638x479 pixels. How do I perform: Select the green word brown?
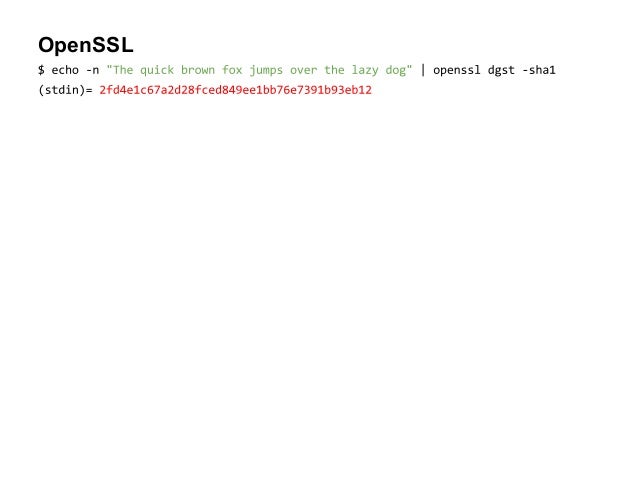click(x=198, y=70)
